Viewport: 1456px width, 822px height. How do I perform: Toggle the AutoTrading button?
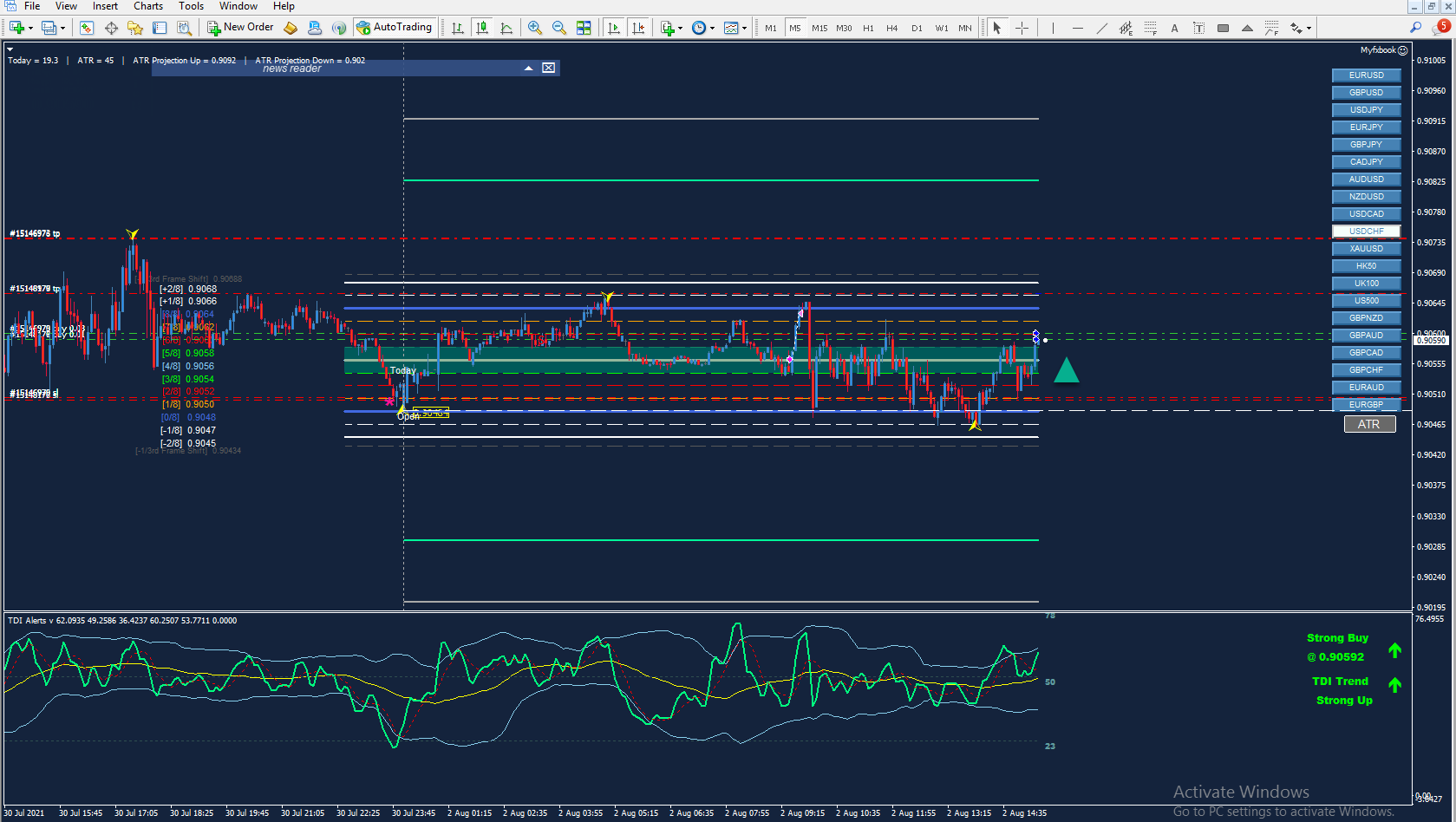[394, 28]
